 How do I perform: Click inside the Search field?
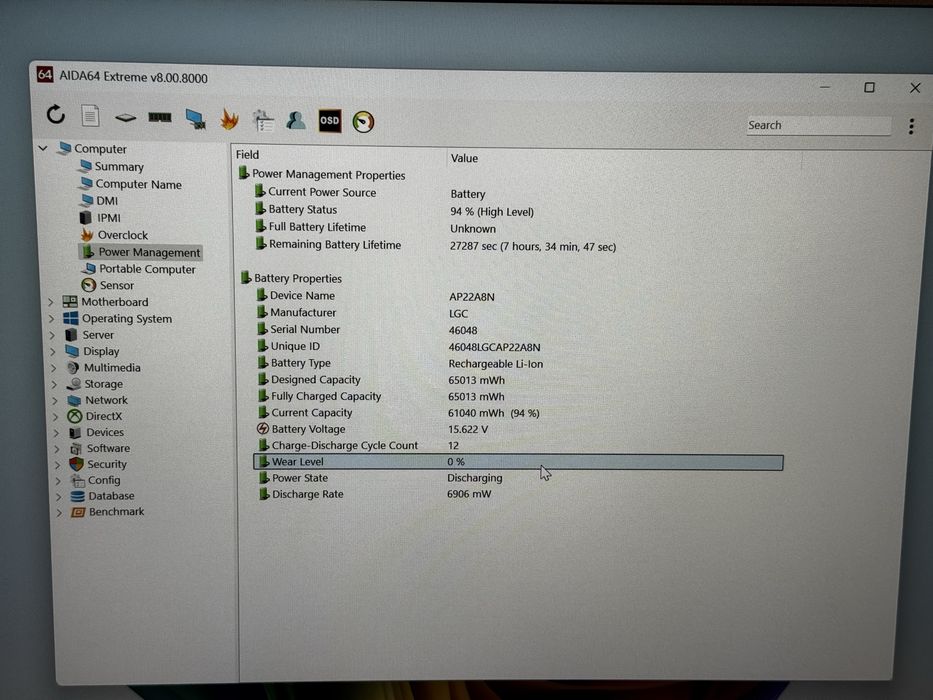(818, 126)
